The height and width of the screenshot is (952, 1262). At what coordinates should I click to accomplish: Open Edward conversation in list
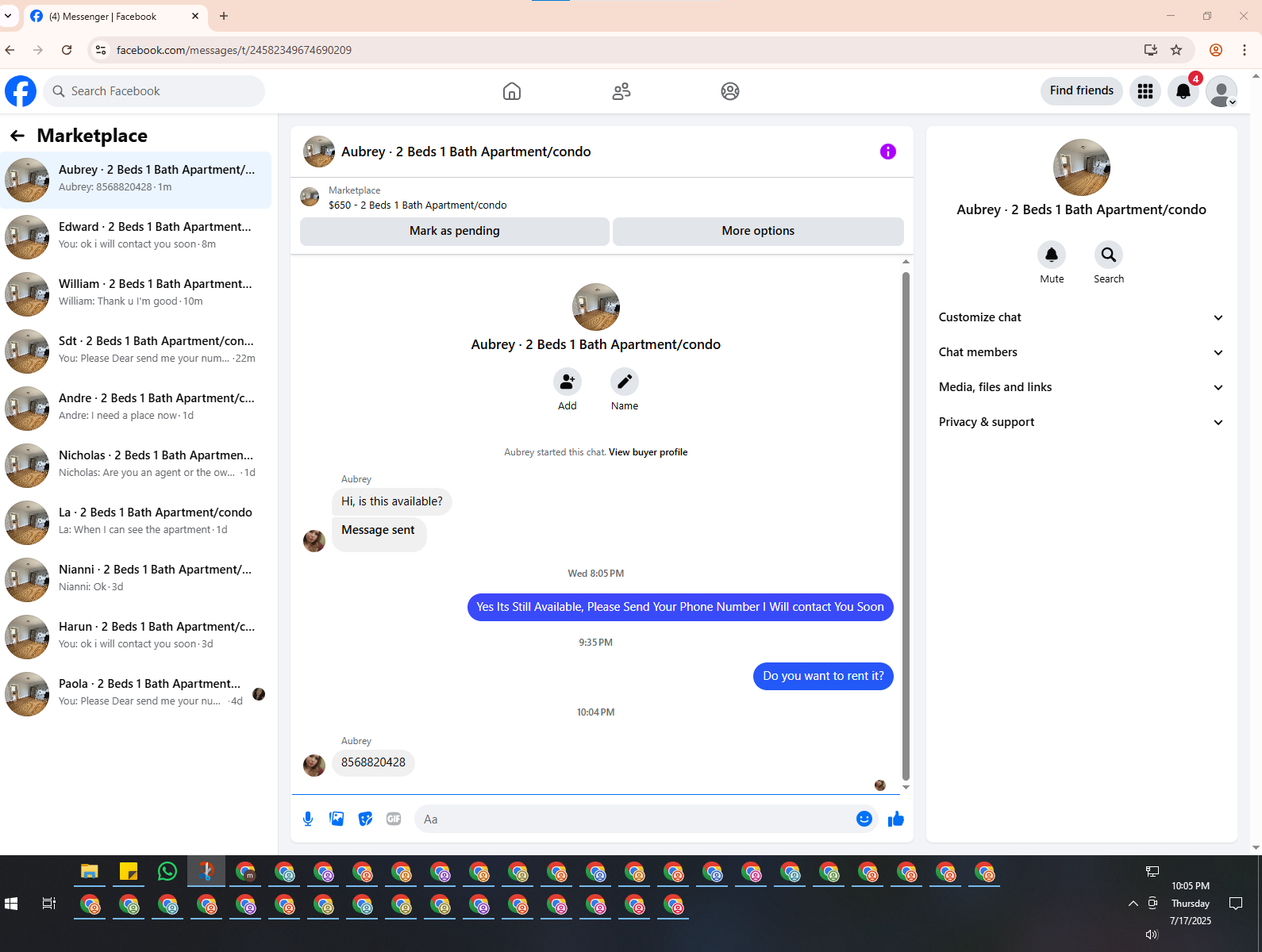click(x=136, y=237)
